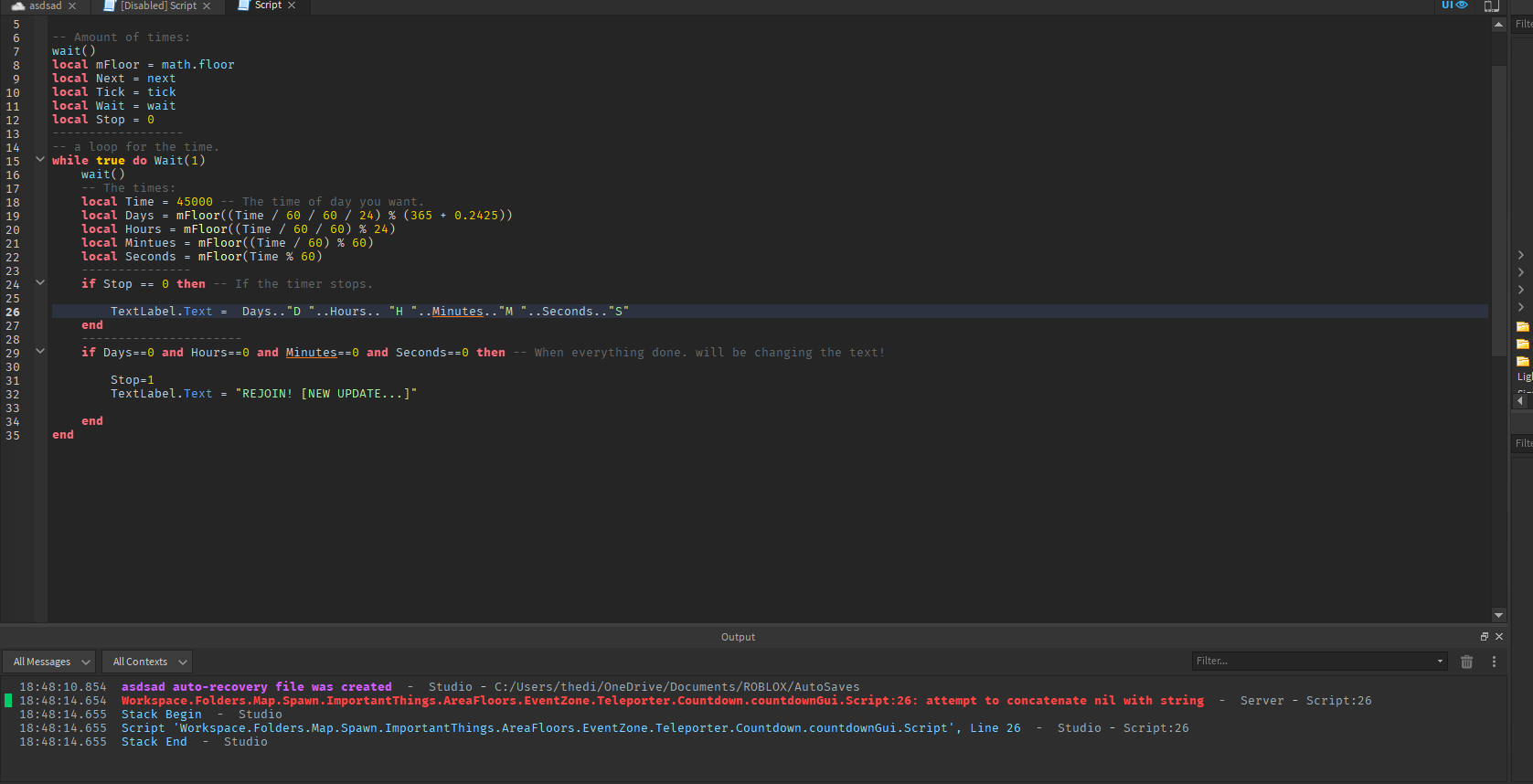This screenshot has height=784, width=1533.
Task: Collapse the while true do loop
Action: [x=40, y=160]
